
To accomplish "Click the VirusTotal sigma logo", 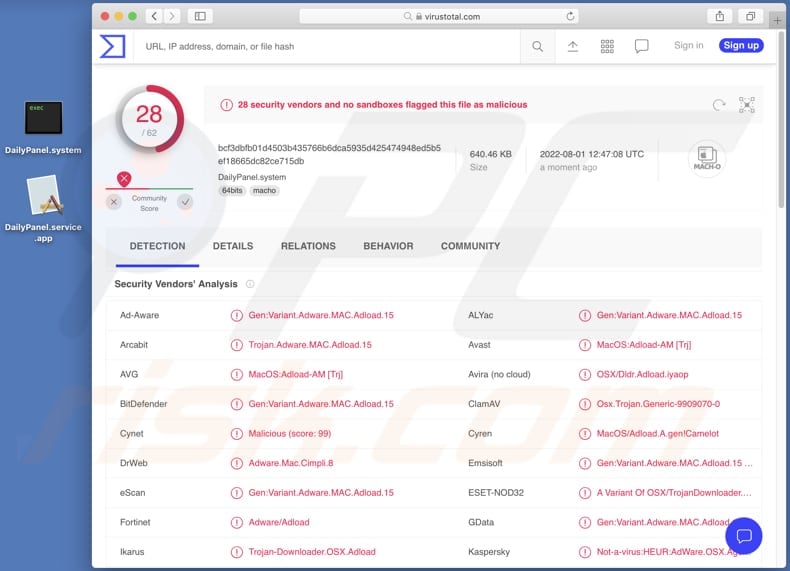I will point(112,46).
